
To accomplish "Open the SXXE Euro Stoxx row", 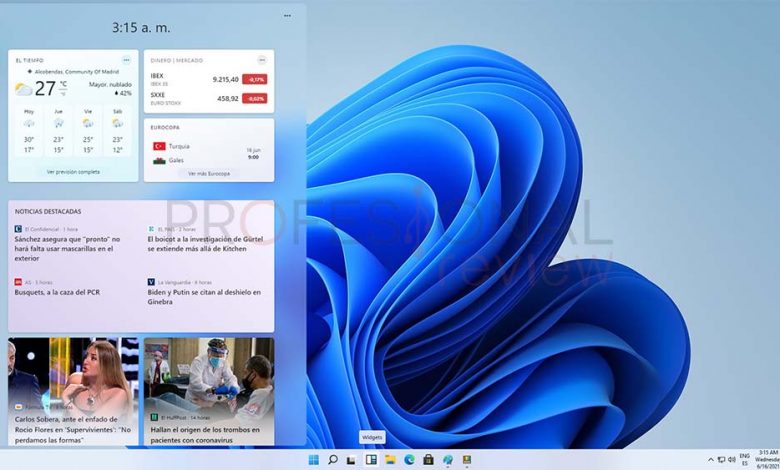I will point(209,98).
